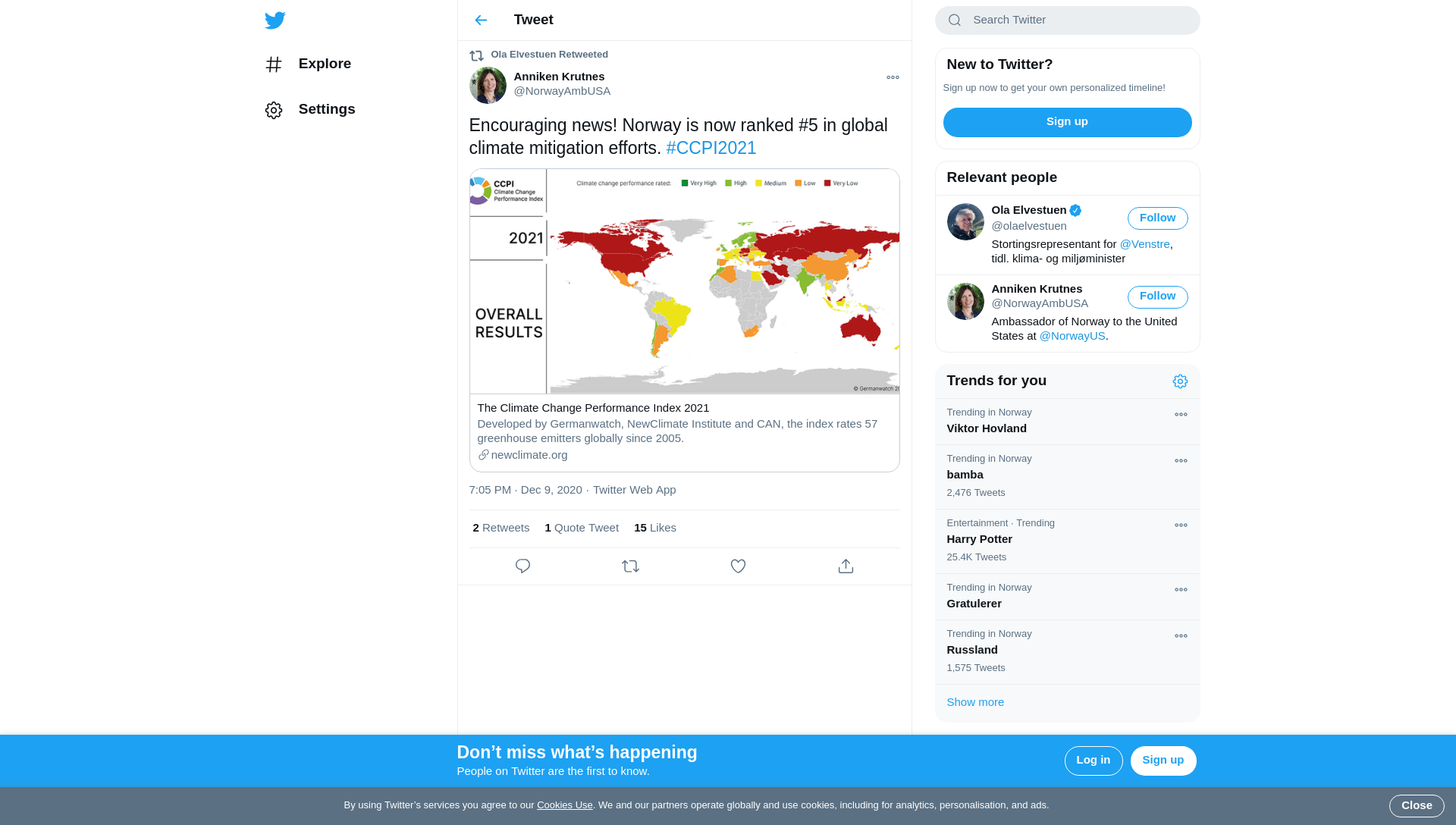1456x825 pixels.
Task: Open more options for the tweet
Action: click(x=893, y=77)
